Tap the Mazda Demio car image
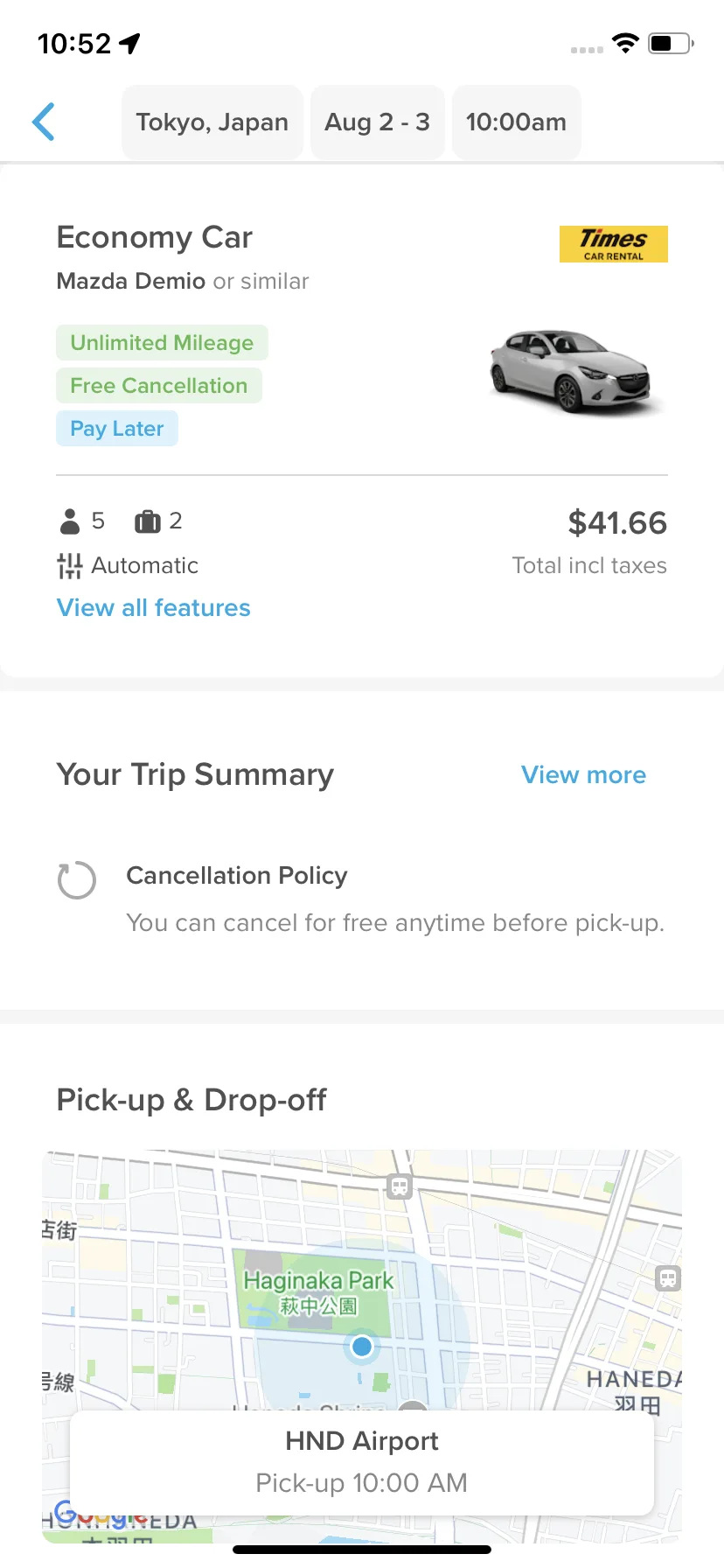 (573, 372)
